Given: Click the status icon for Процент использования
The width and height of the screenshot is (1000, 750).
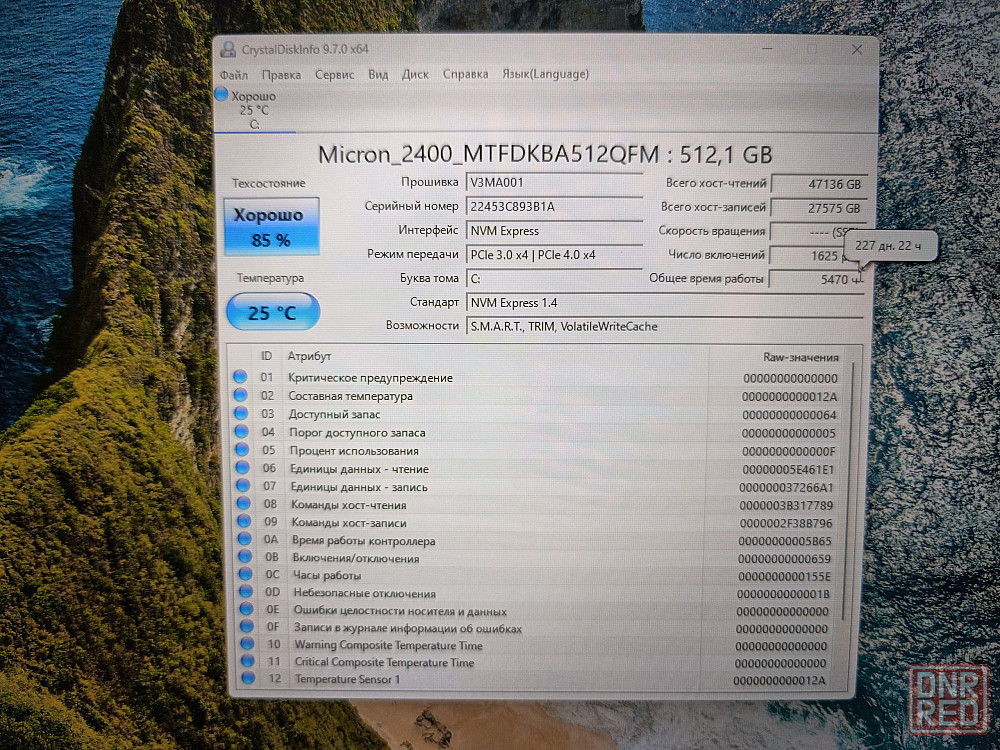Looking at the screenshot, I should [x=240, y=450].
